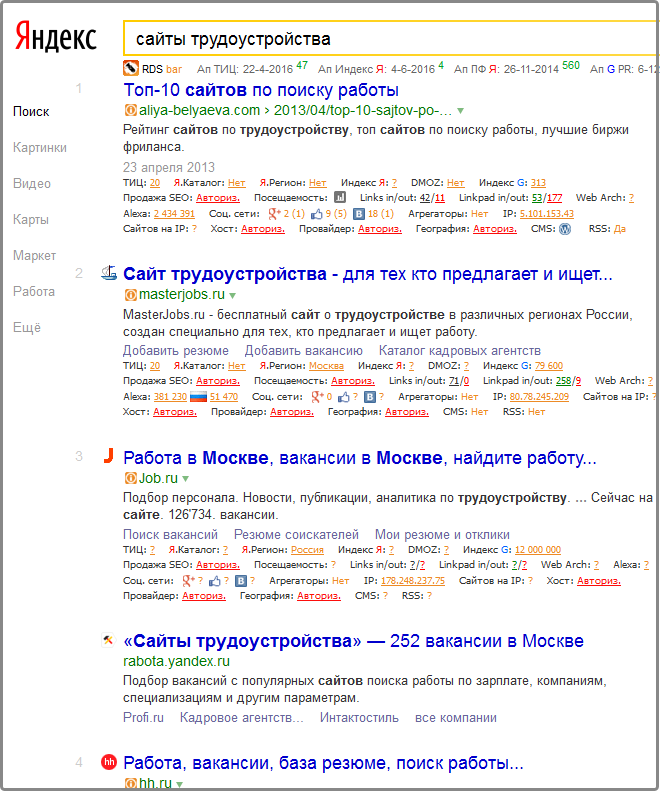Open the dropdown arrow next to Job.ru
660x791 pixels.
tap(185, 479)
